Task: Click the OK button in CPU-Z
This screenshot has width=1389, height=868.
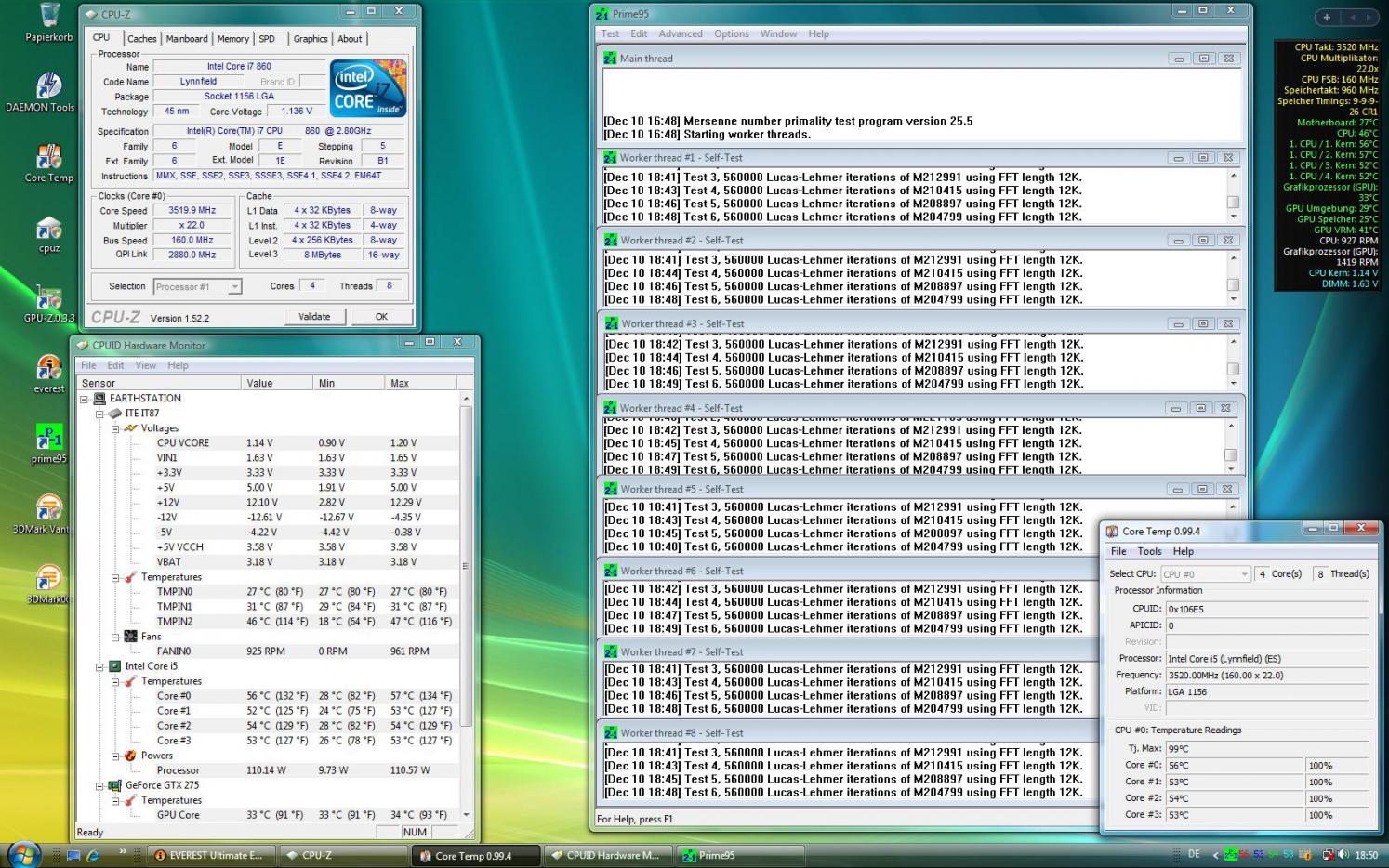Action: point(381,316)
